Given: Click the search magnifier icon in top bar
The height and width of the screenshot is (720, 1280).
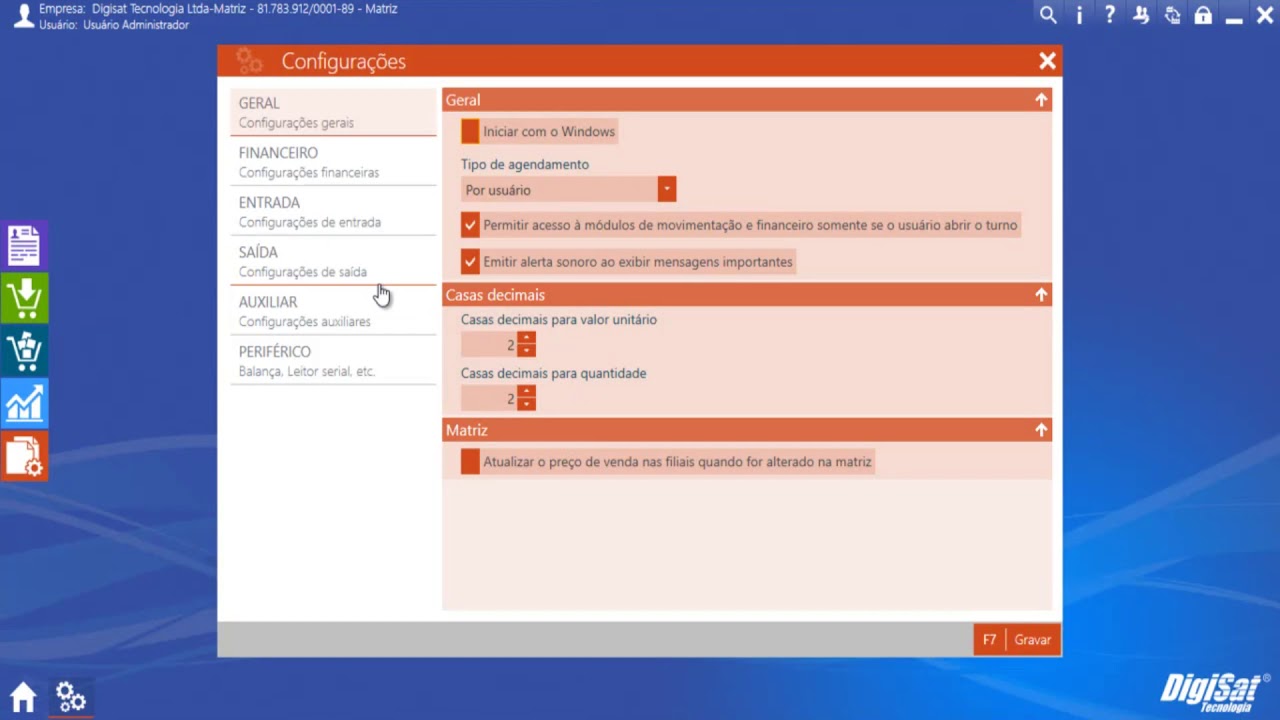Looking at the screenshot, I should coord(1048,15).
